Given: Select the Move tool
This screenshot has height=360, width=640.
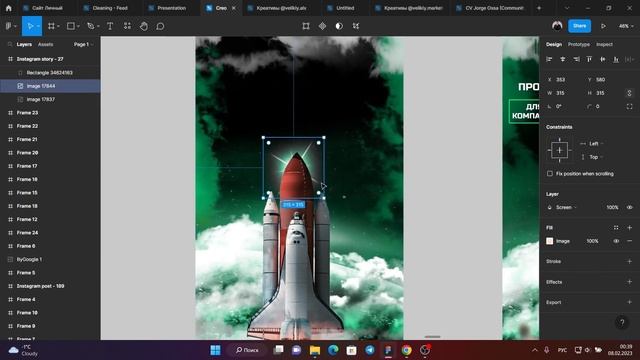Looking at the screenshot, I should point(30,26).
